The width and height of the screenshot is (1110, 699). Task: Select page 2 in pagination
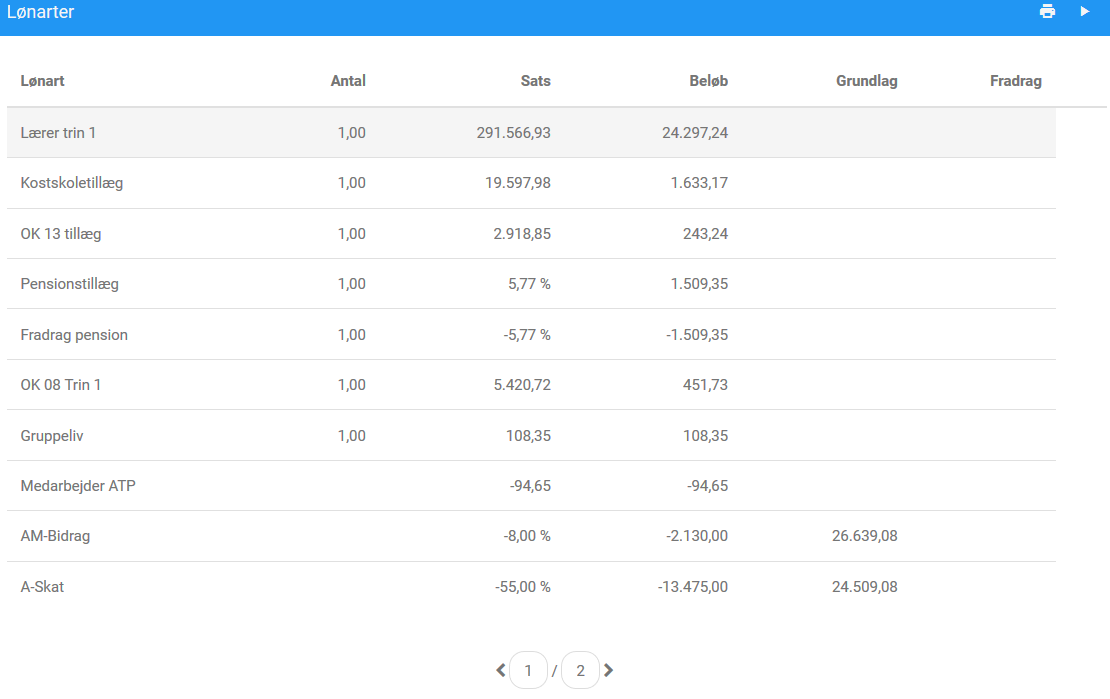click(580, 670)
